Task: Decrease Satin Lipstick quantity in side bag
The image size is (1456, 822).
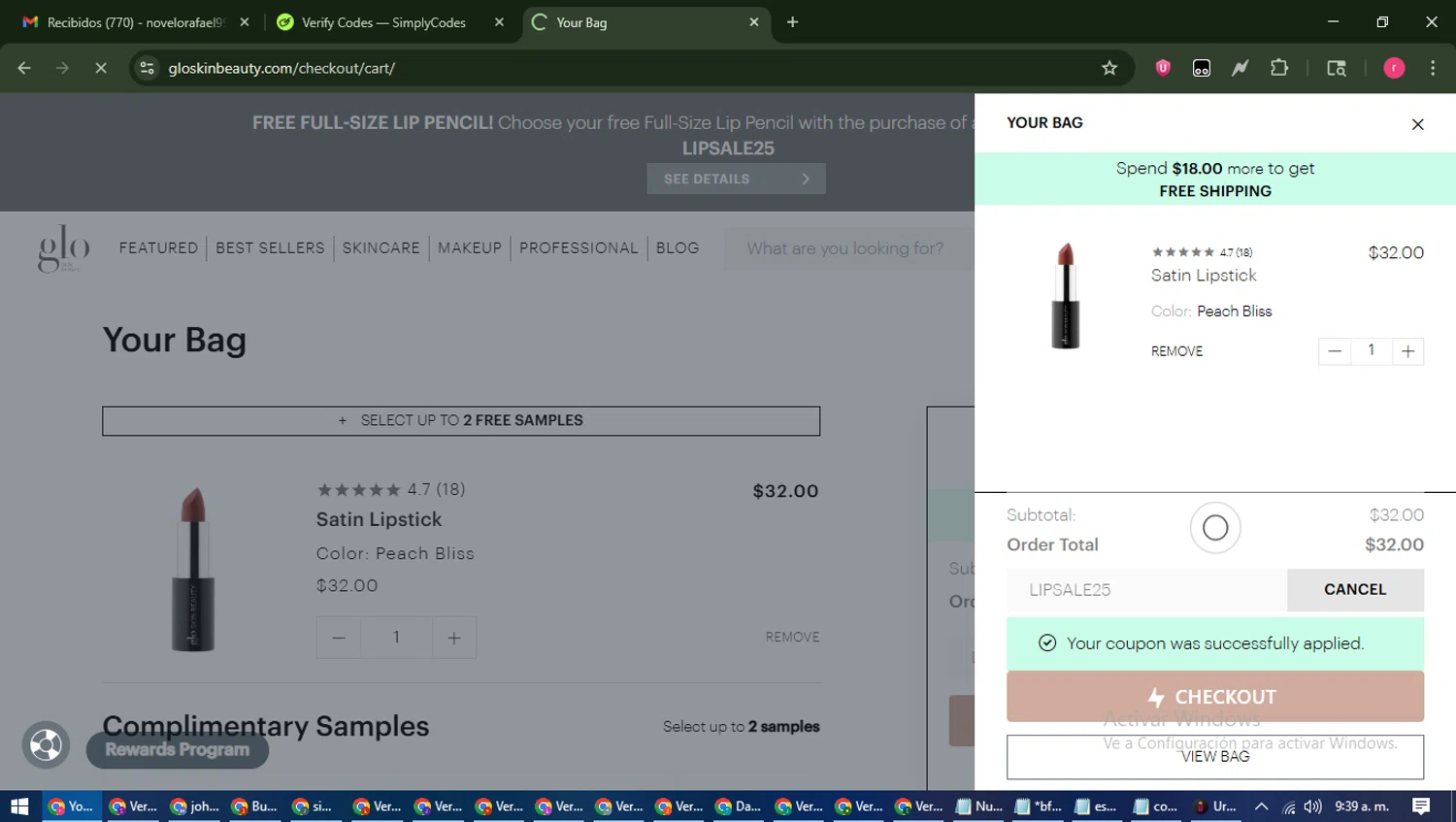Action: pos(1335,351)
